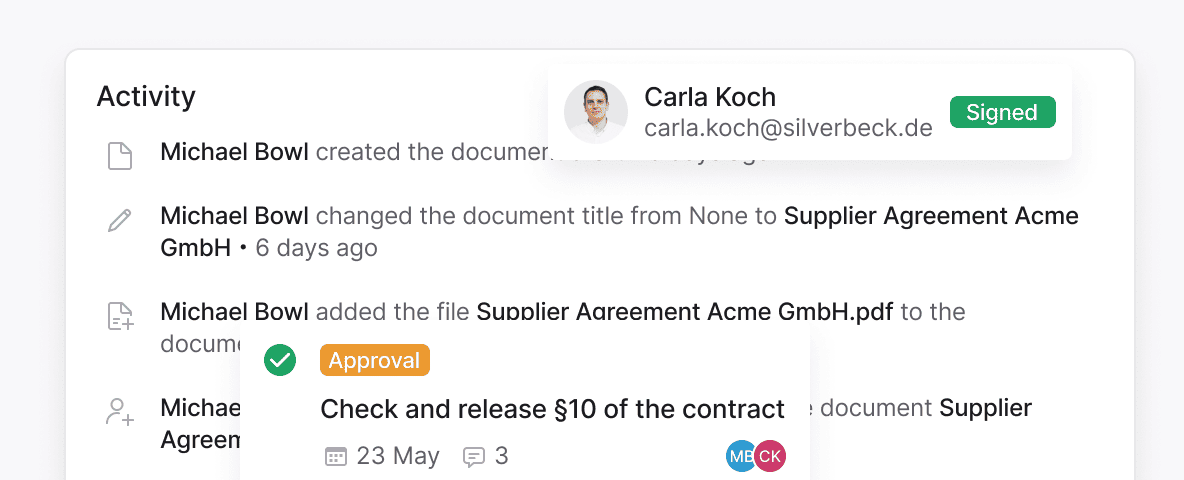Click the orange Approval tag
This screenshot has width=1184, height=480.
[375, 360]
